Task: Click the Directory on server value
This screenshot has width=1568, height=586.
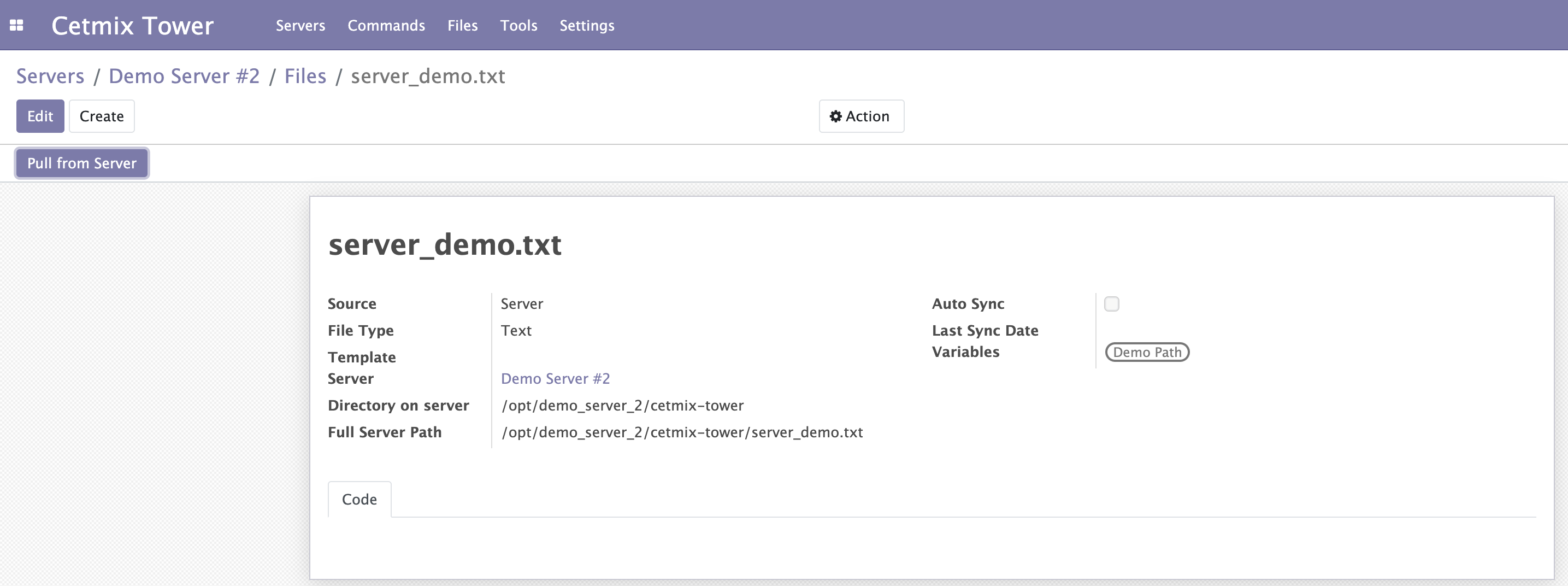Action: pyautogui.click(x=622, y=406)
